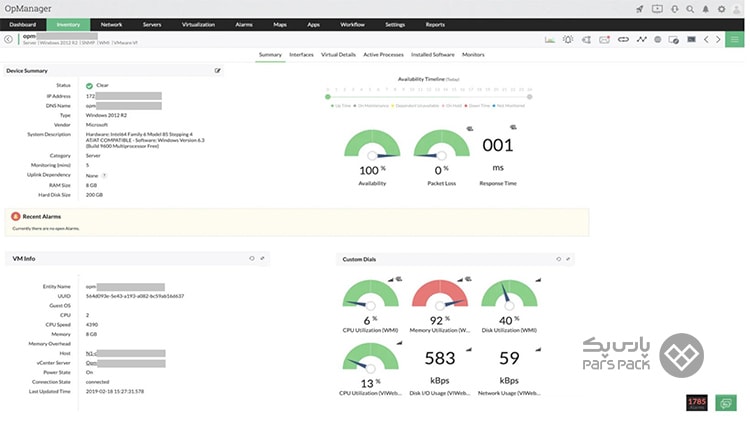This screenshot has width=750, height=424.
Task: Edit the Device Summary with pencil icon
Action: tap(218, 71)
